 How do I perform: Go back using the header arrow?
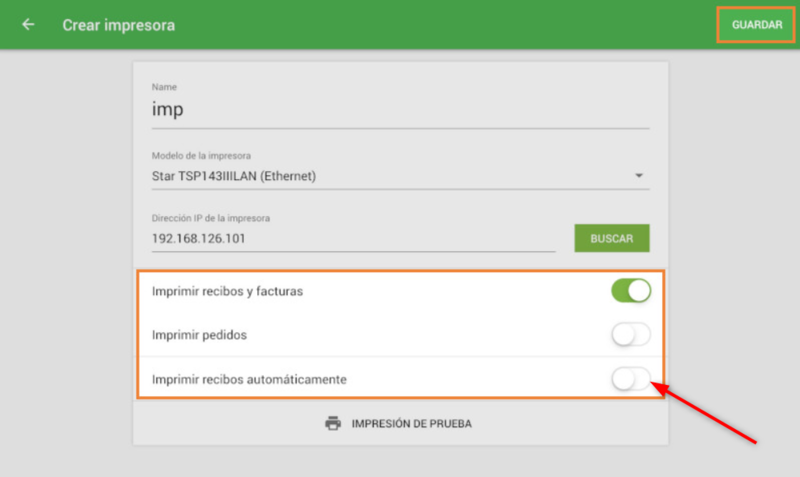[28, 25]
